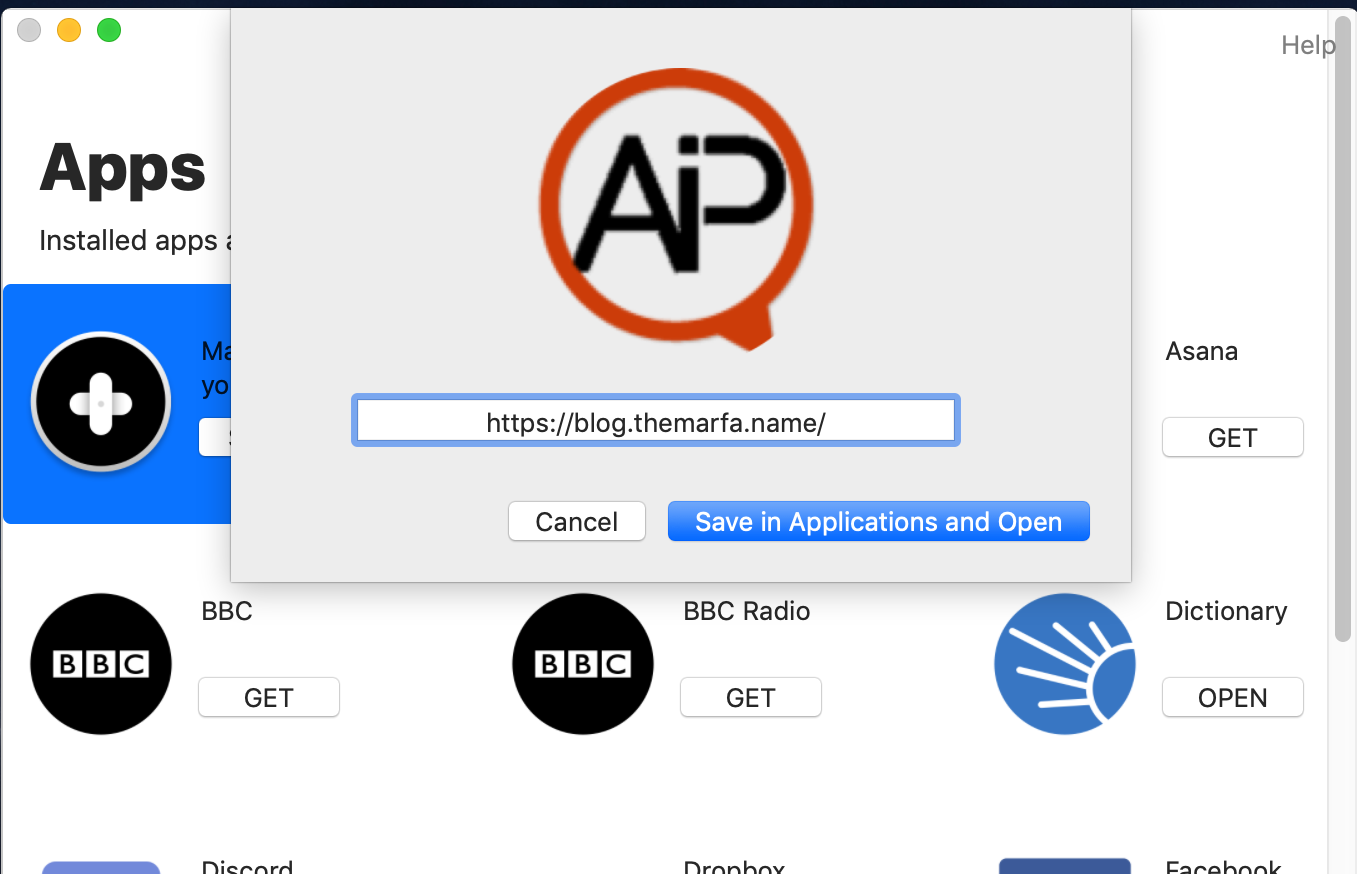Image resolution: width=1357 pixels, height=874 pixels.
Task: Open the BBC Radio app icon
Action: (583, 664)
